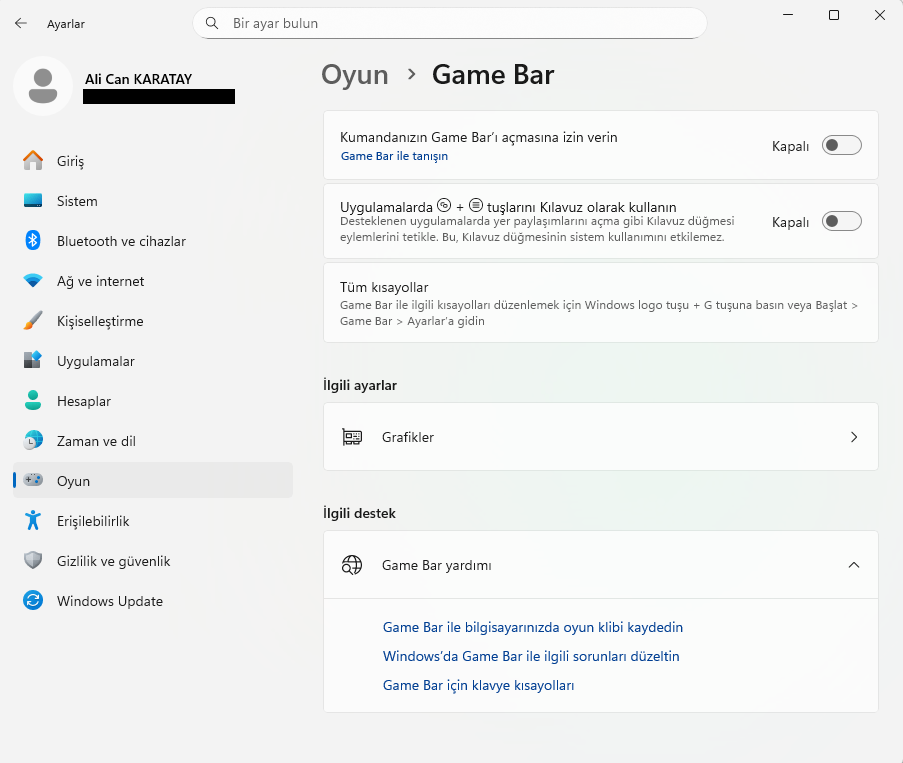Open Game Bar için klavye kısayolları link
Screen dimensions: 903x763
point(478,685)
